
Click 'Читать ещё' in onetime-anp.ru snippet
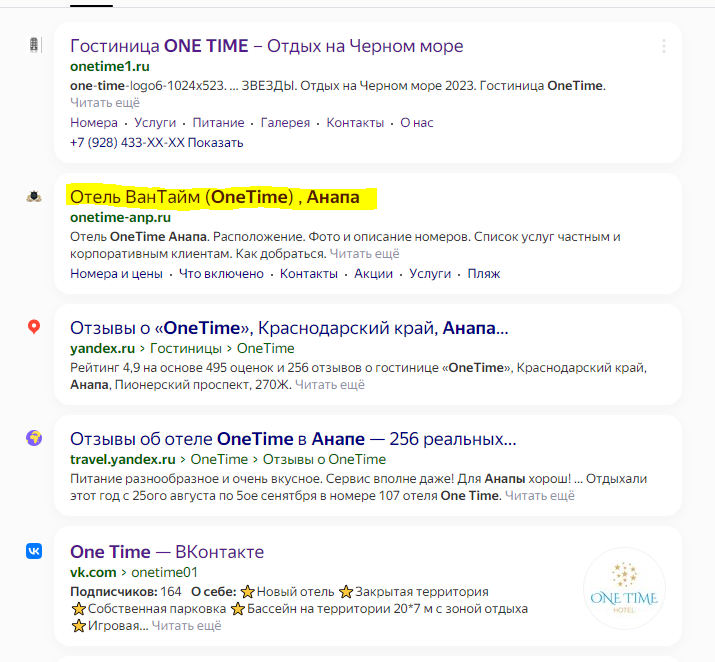click(364, 253)
